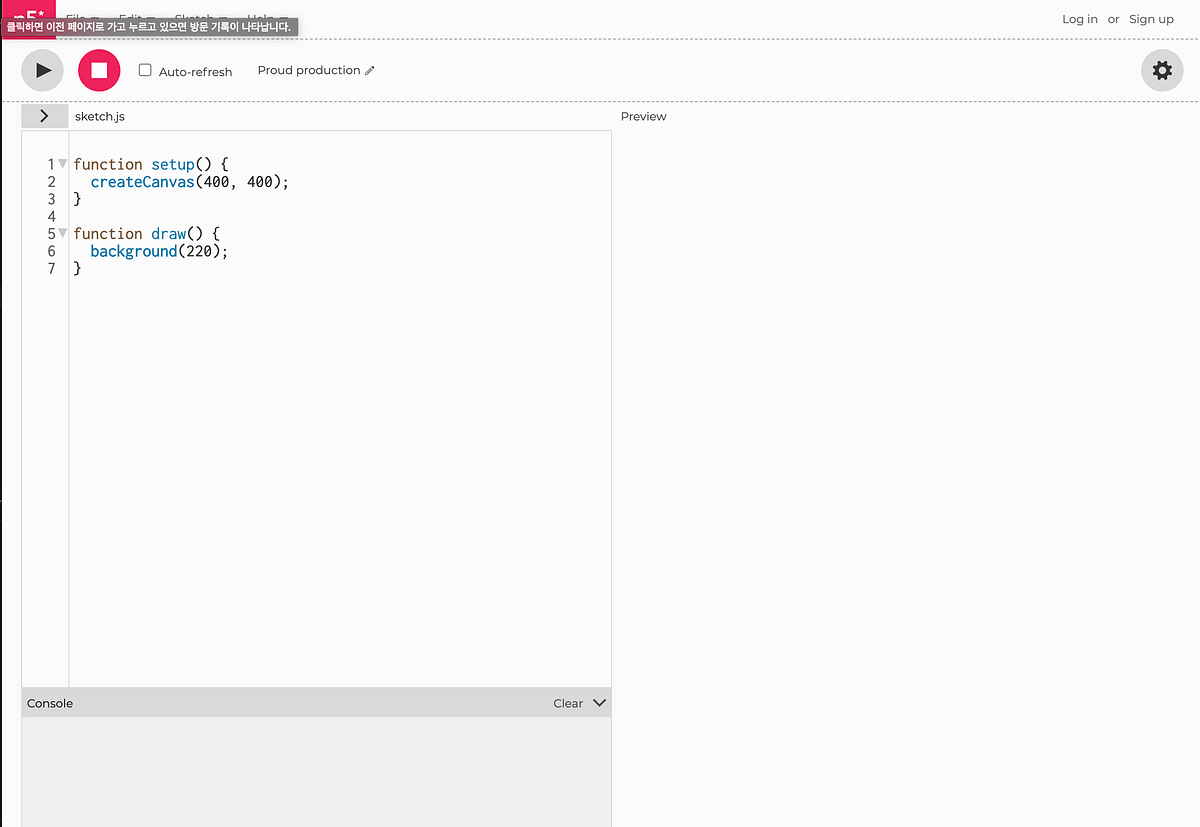Open Settings with the gear icon
Image resolution: width=1200 pixels, height=827 pixels.
click(1162, 70)
